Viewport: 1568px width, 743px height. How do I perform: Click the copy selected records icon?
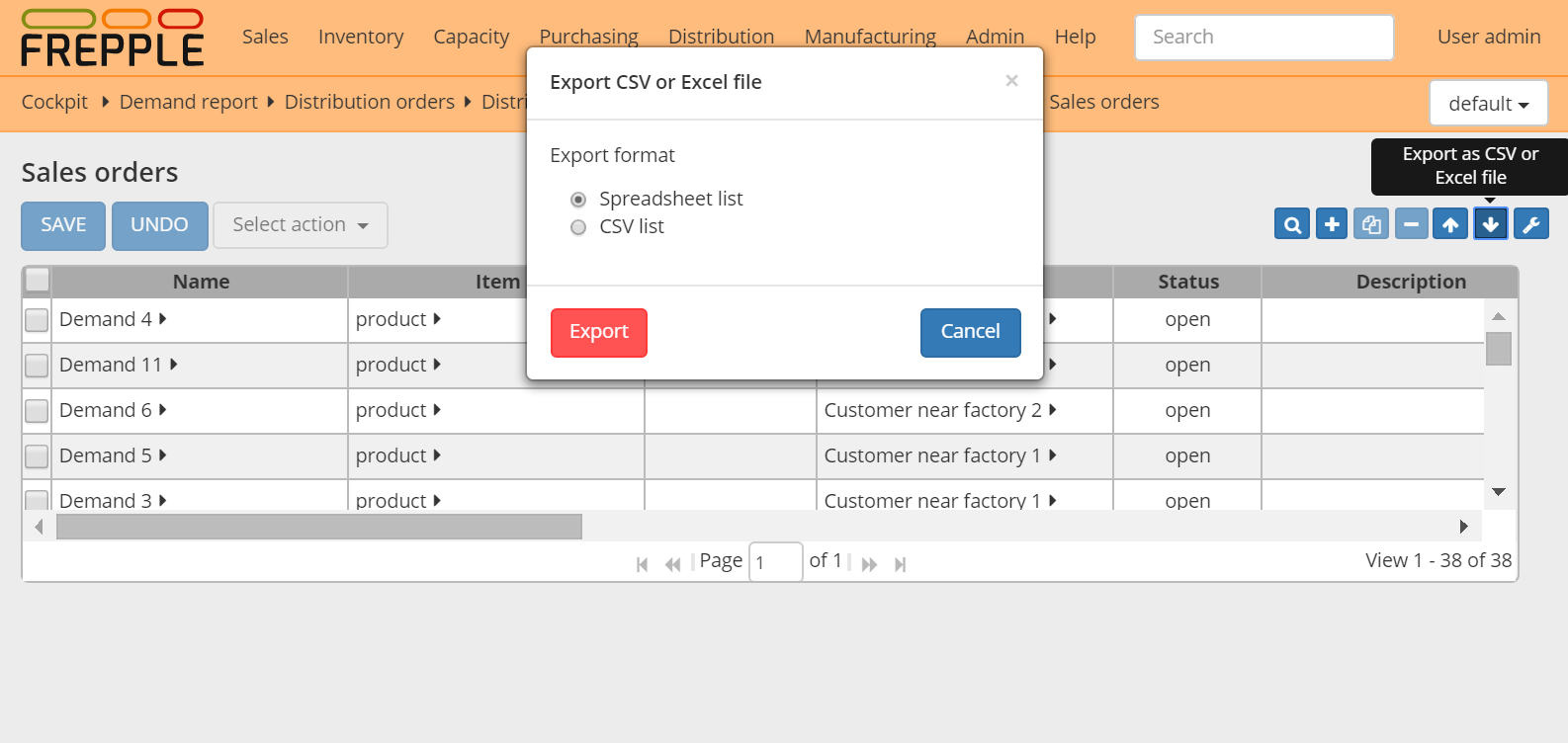1371,224
